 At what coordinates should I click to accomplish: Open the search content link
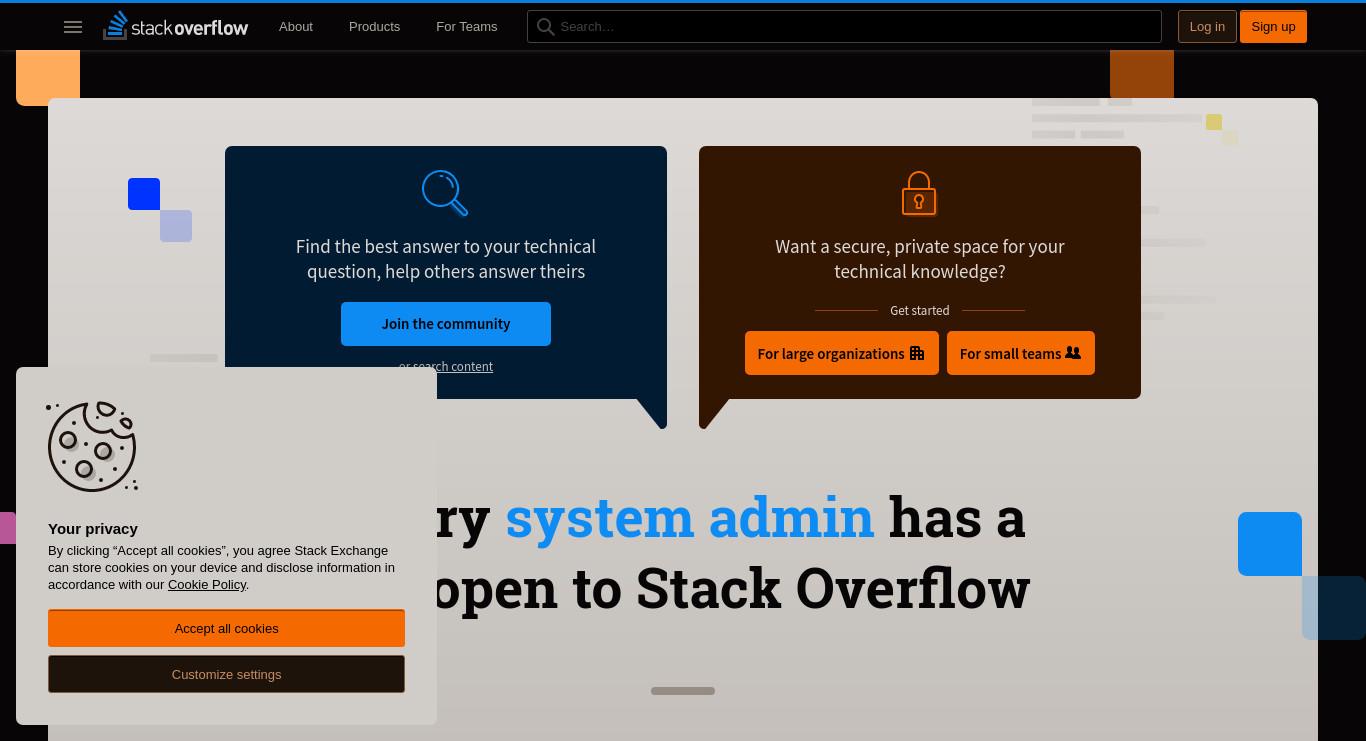click(x=446, y=366)
